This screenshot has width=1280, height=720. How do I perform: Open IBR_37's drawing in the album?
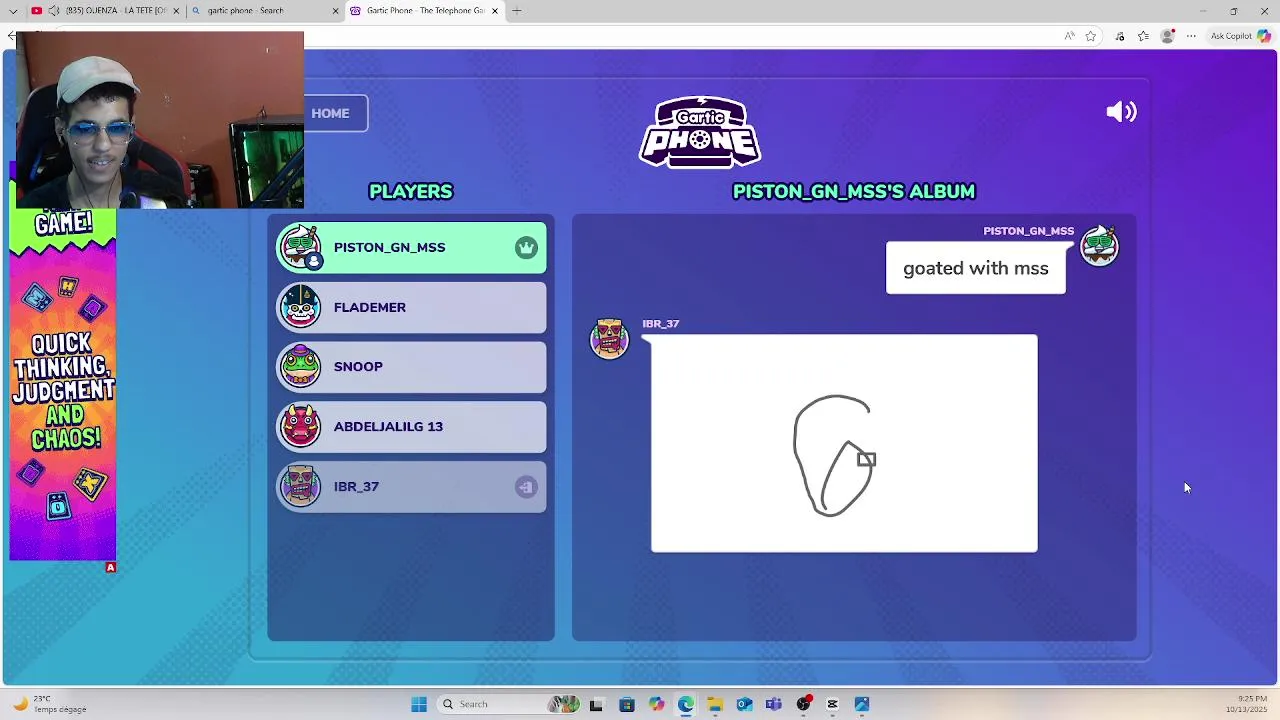click(x=844, y=443)
